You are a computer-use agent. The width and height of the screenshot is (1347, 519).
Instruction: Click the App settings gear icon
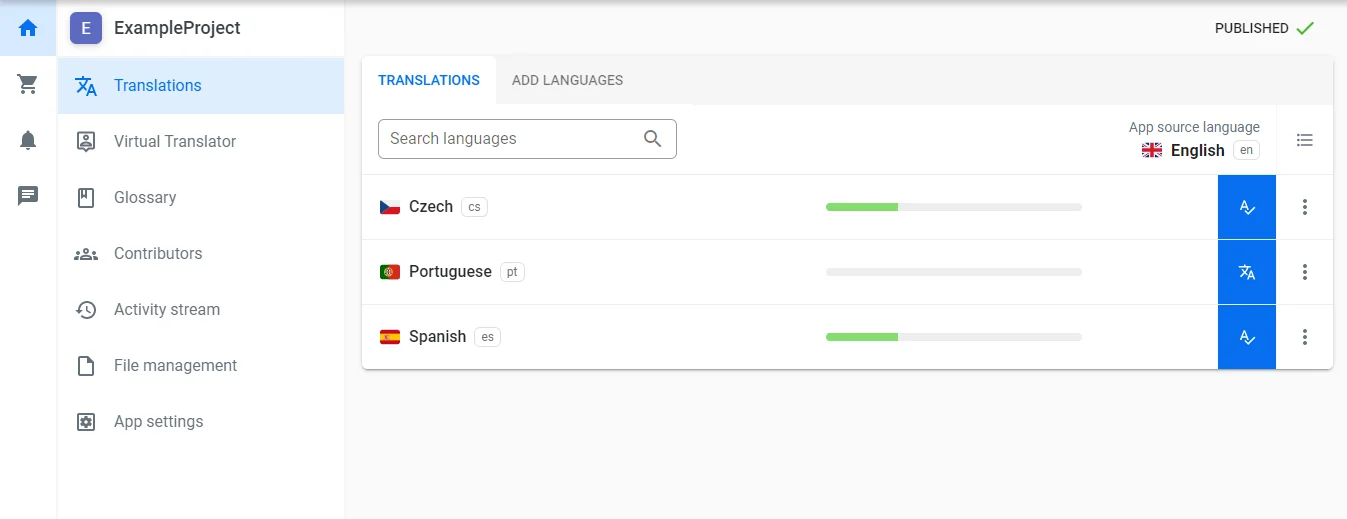coord(86,422)
